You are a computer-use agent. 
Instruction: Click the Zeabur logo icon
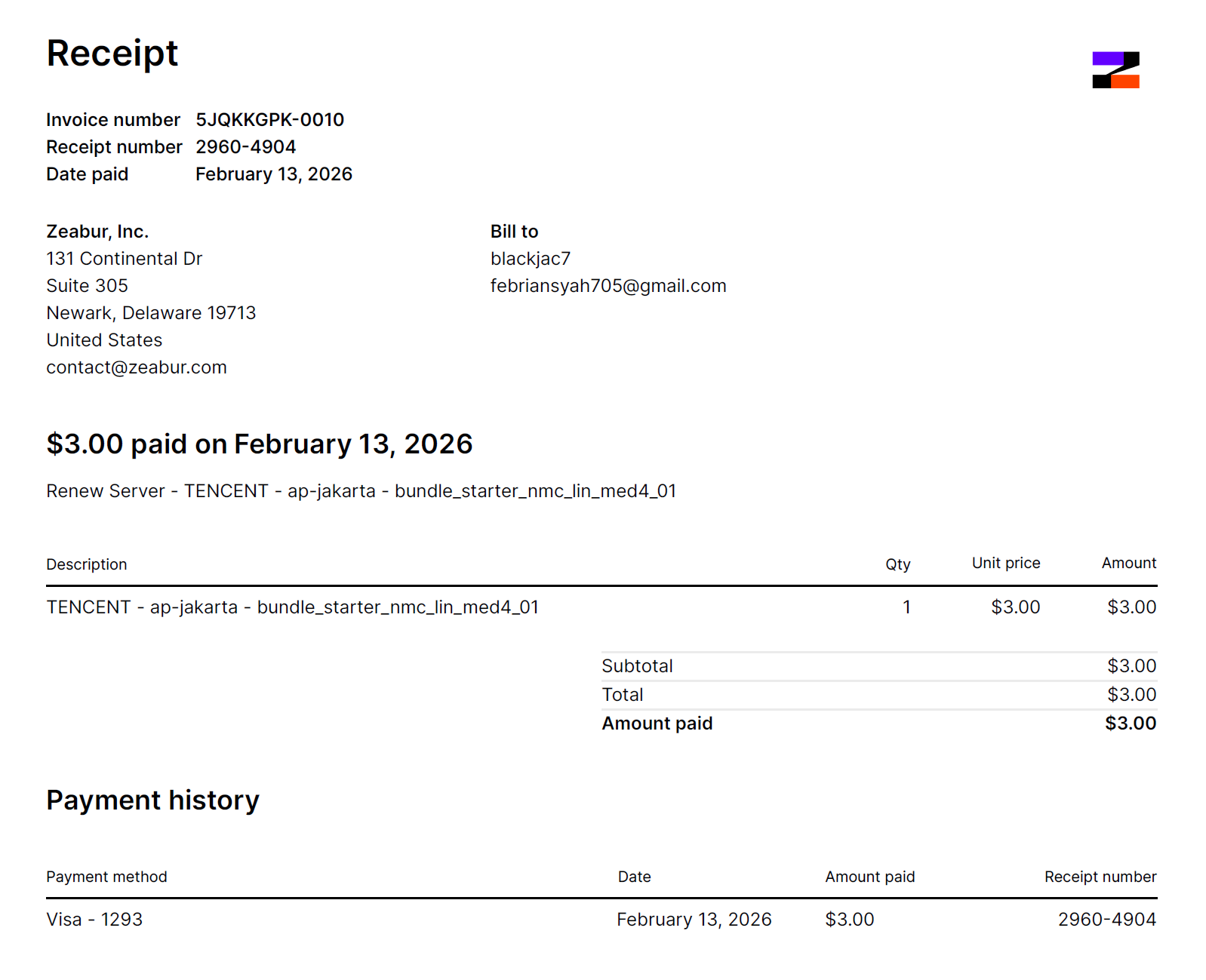(x=1115, y=70)
